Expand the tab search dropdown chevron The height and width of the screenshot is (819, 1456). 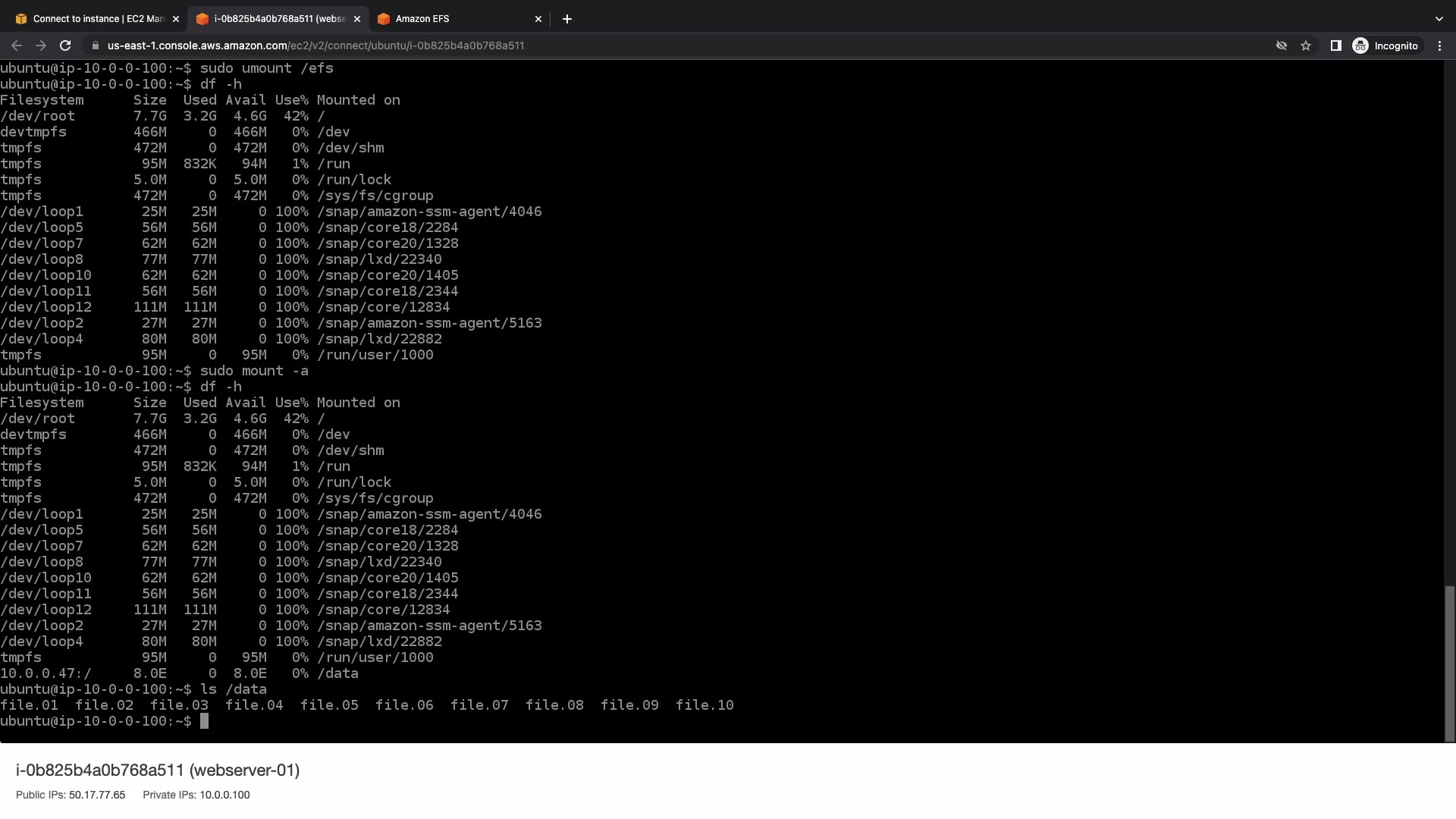(1439, 19)
